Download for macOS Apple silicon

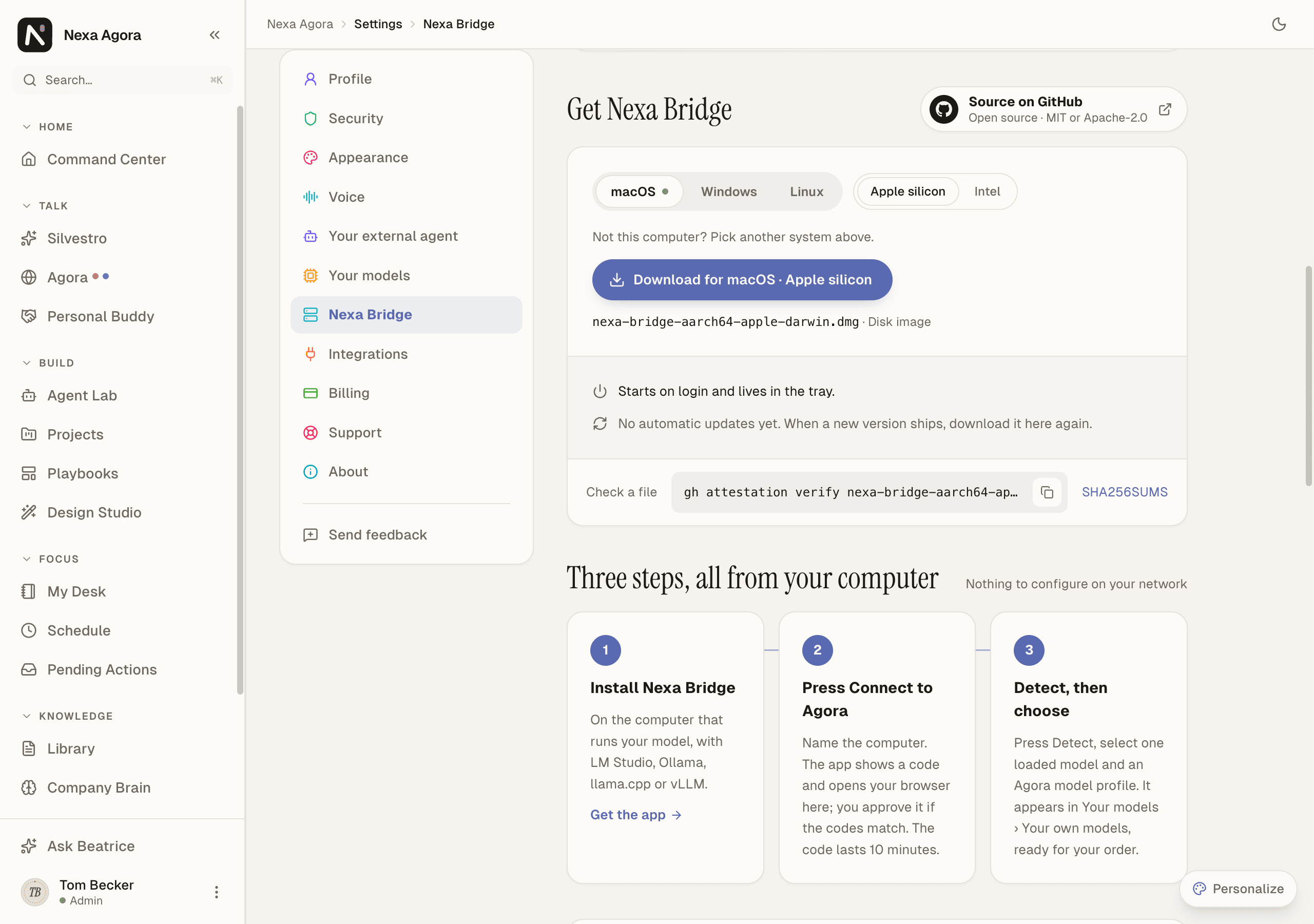(x=742, y=280)
